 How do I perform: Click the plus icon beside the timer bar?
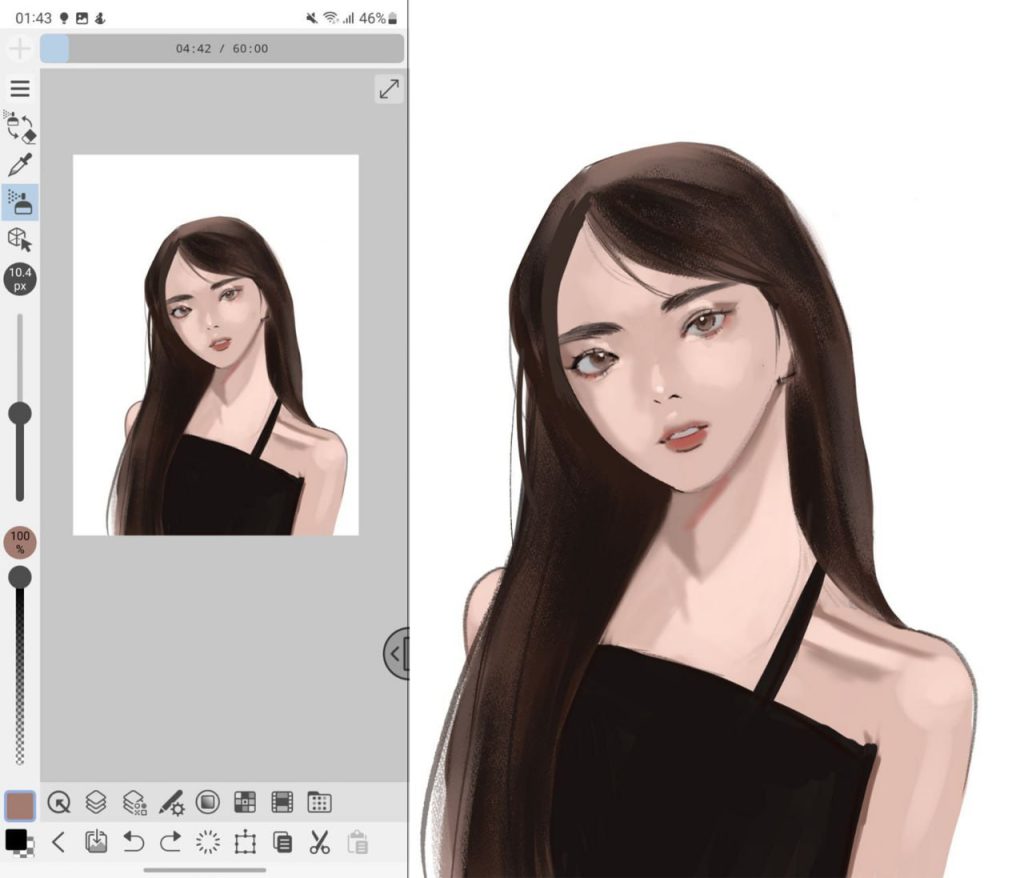point(20,49)
